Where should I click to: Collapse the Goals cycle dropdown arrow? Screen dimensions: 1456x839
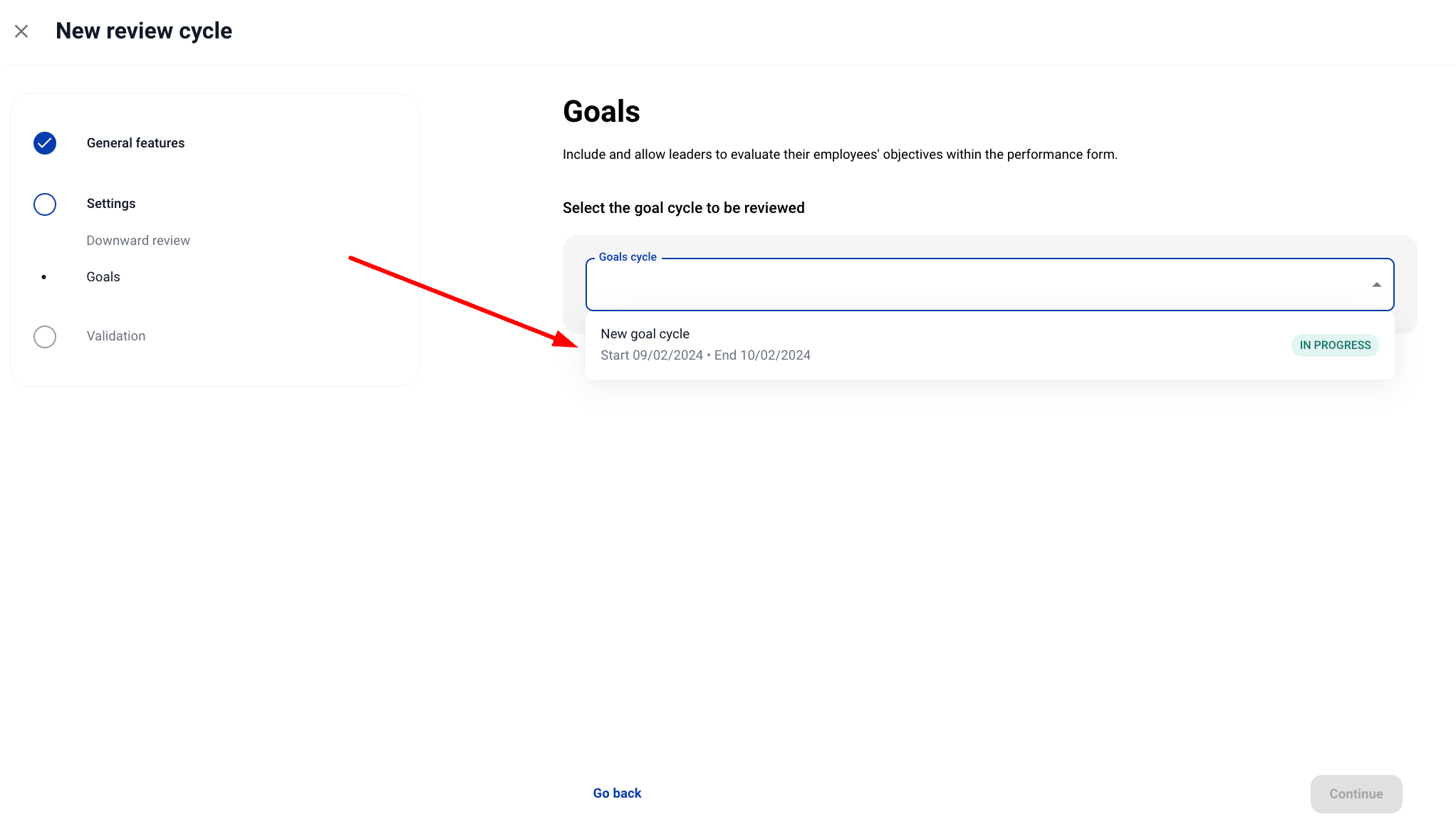pyautogui.click(x=1376, y=285)
